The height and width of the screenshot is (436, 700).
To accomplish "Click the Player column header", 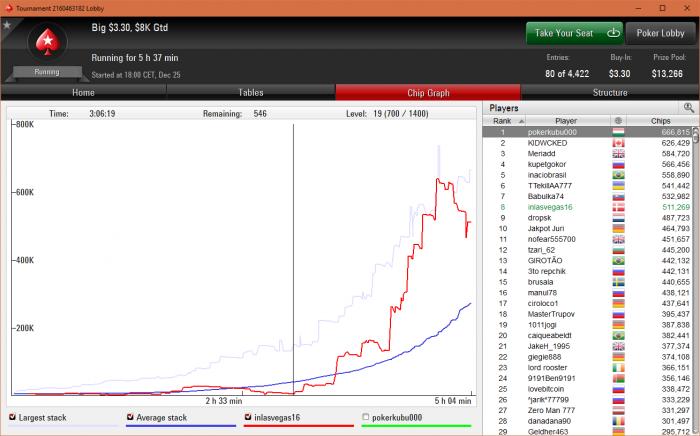I will pos(566,121).
